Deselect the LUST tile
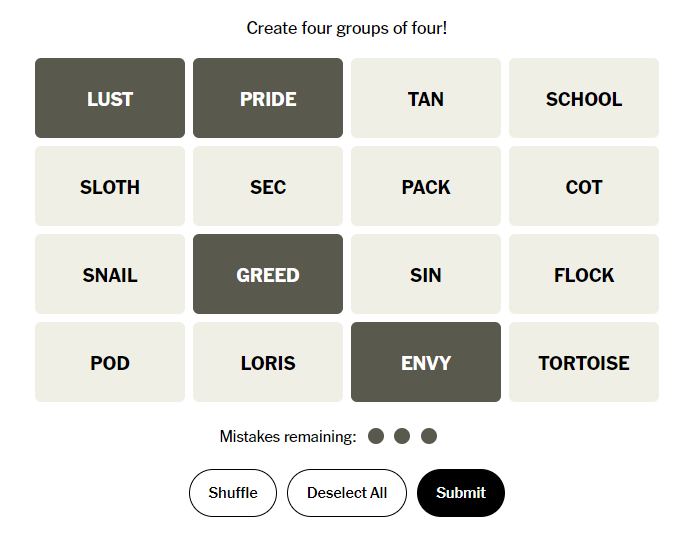The height and width of the screenshot is (541, 692). click(x=110, y=98)
